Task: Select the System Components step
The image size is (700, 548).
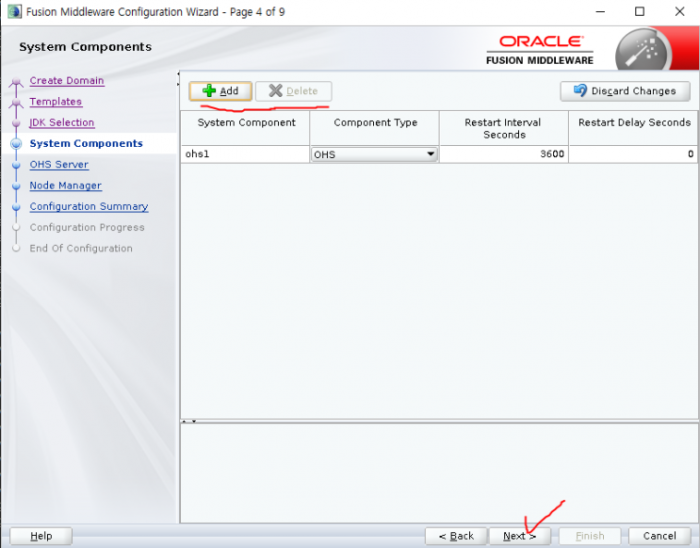Action: point(86,143)
